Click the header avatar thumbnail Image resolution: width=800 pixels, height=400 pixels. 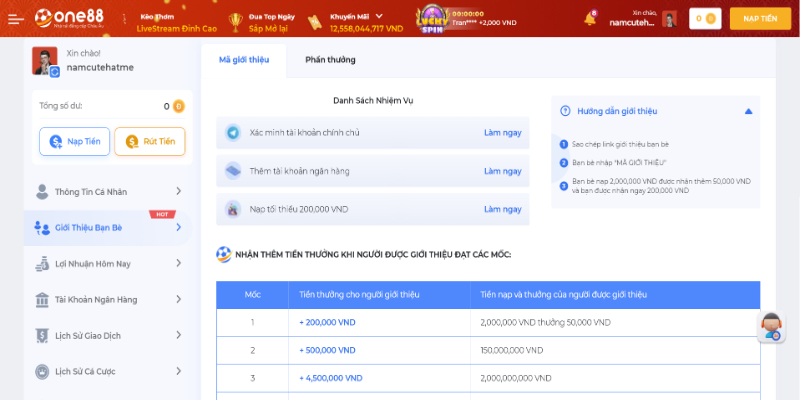coord(669,19)
